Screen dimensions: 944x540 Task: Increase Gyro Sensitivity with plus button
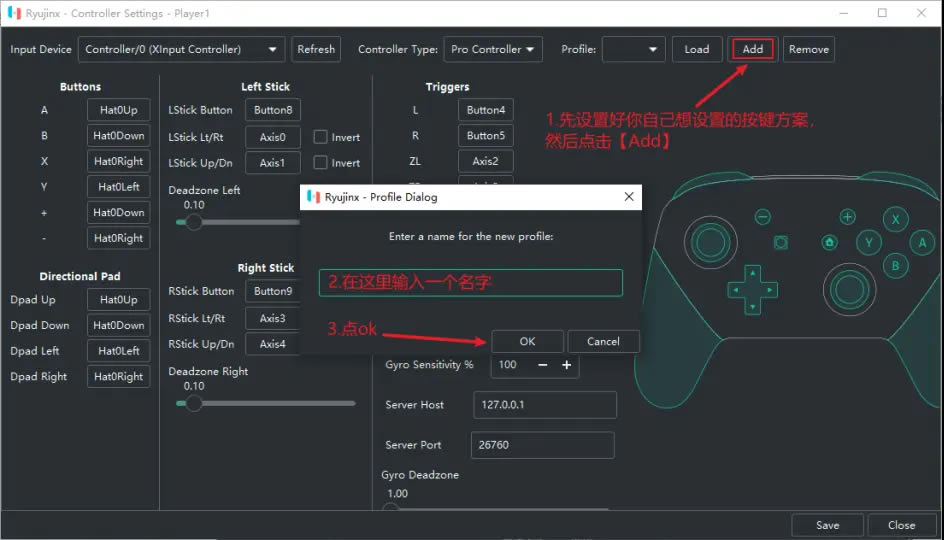pos(566,365)
